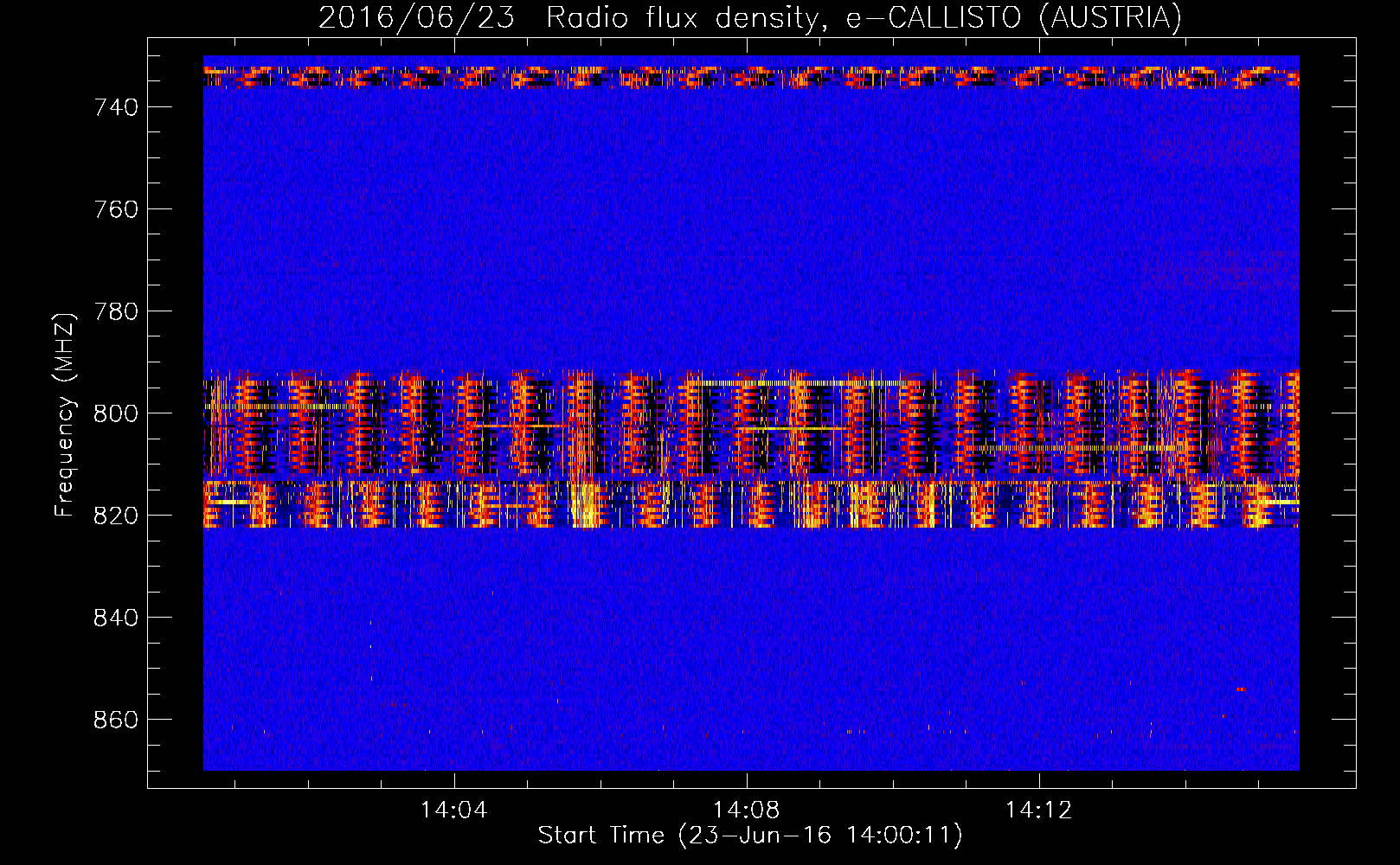
Task: Click the 740 frequency tick label
Action: click(116, 107)
